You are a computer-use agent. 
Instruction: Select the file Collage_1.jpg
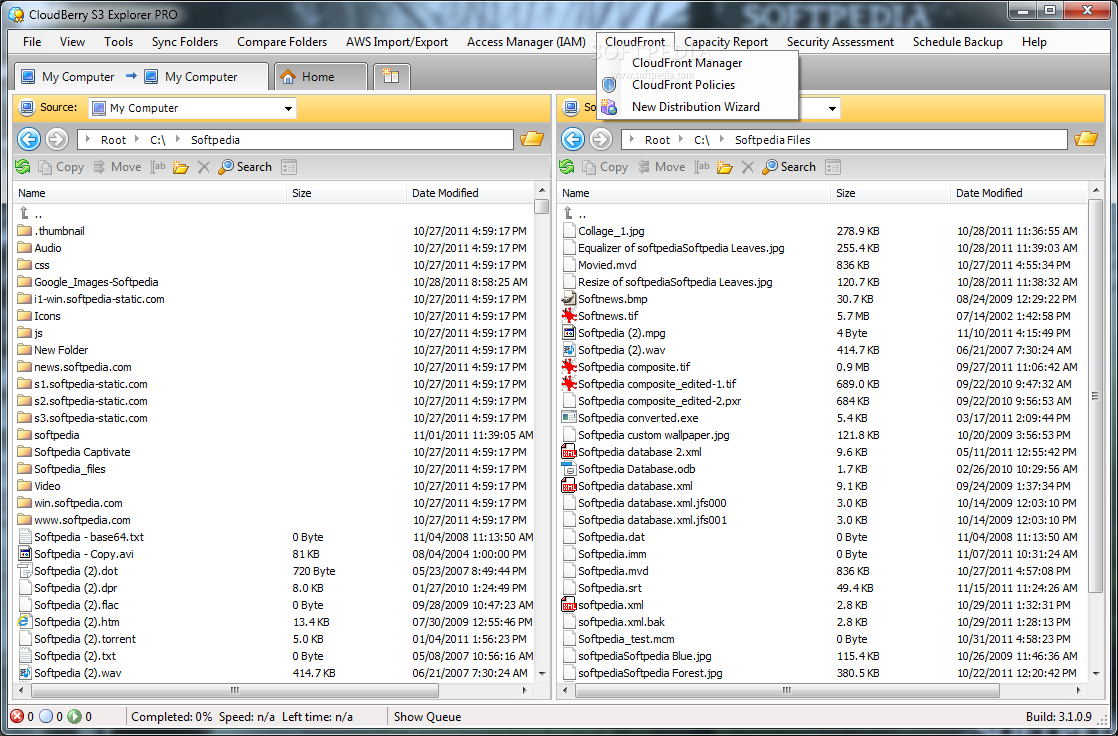(611, 230)
